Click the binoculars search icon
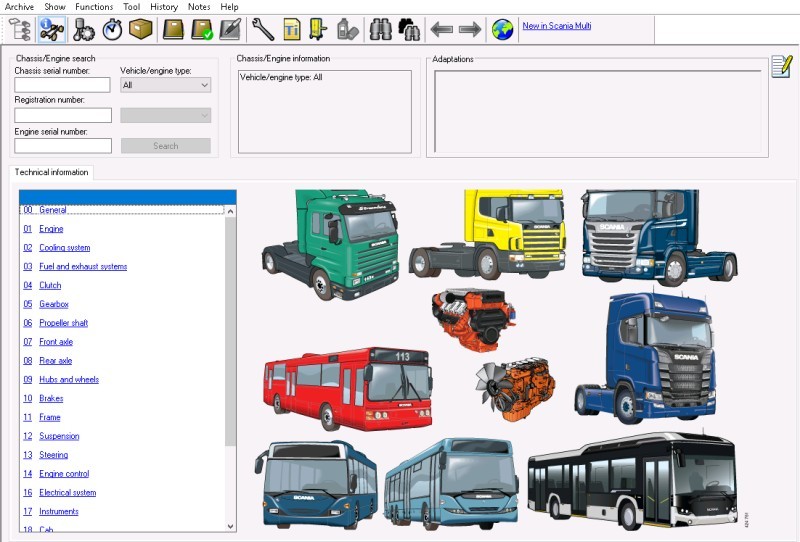This screenshot has width=800, height=542. click(381, 29)
